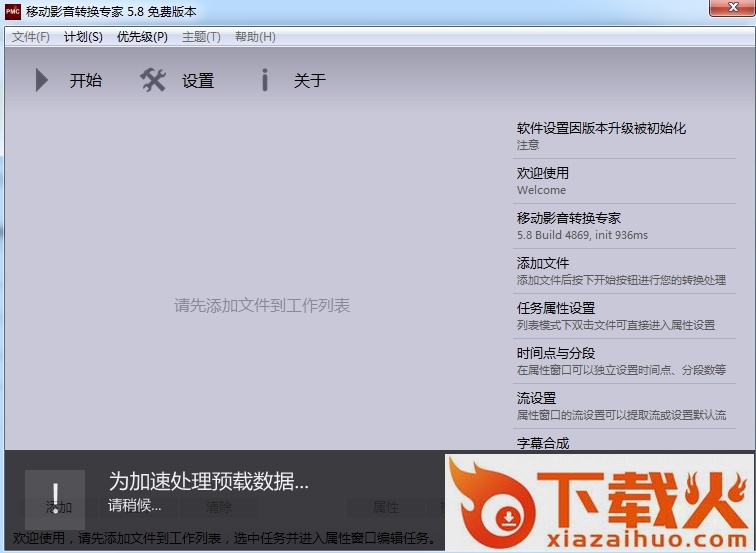Click the About info 'i' icon
This screenshot has width=756, height=553.
pos(264,80)
